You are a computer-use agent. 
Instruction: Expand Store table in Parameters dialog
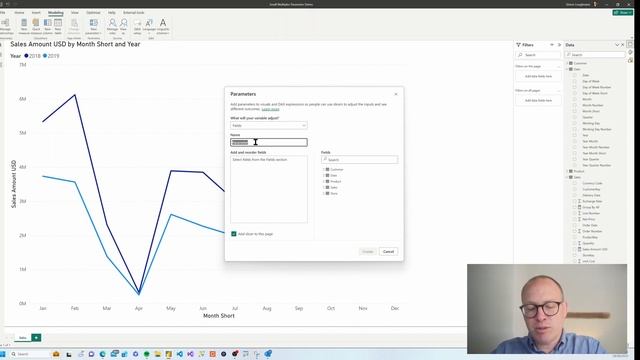[324, 193]
